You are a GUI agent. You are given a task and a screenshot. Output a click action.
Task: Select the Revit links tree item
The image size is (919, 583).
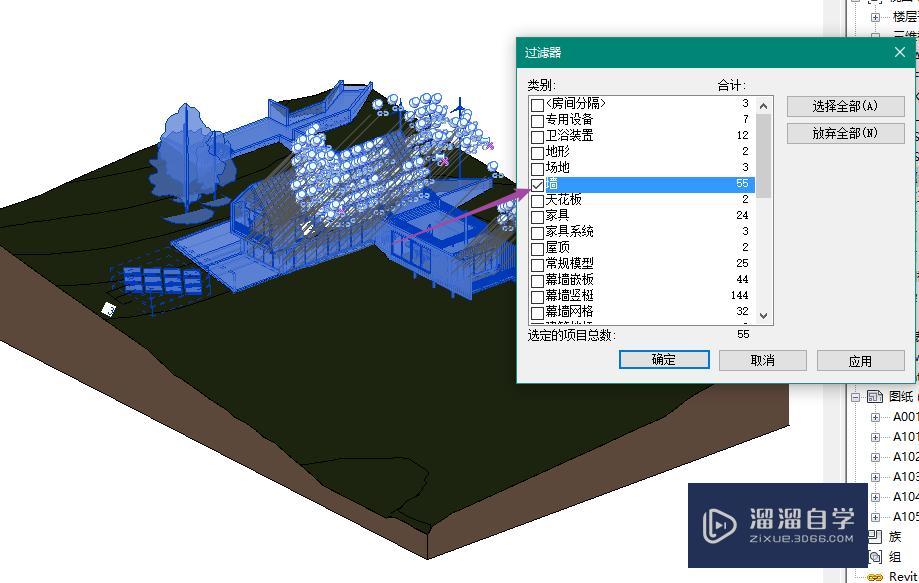pos(903,577)
